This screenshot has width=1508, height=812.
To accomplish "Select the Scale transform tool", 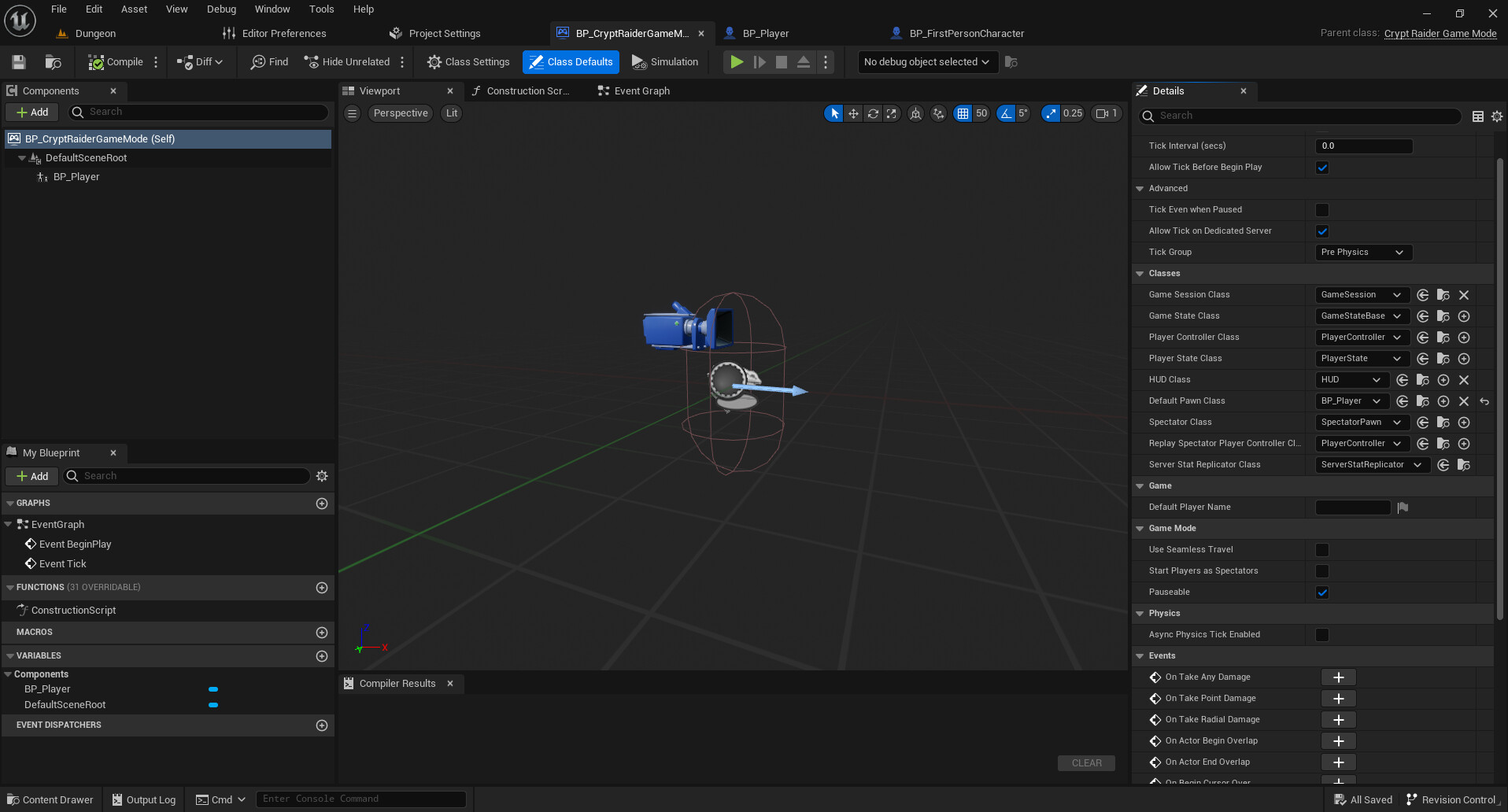I will pos(892,113).
